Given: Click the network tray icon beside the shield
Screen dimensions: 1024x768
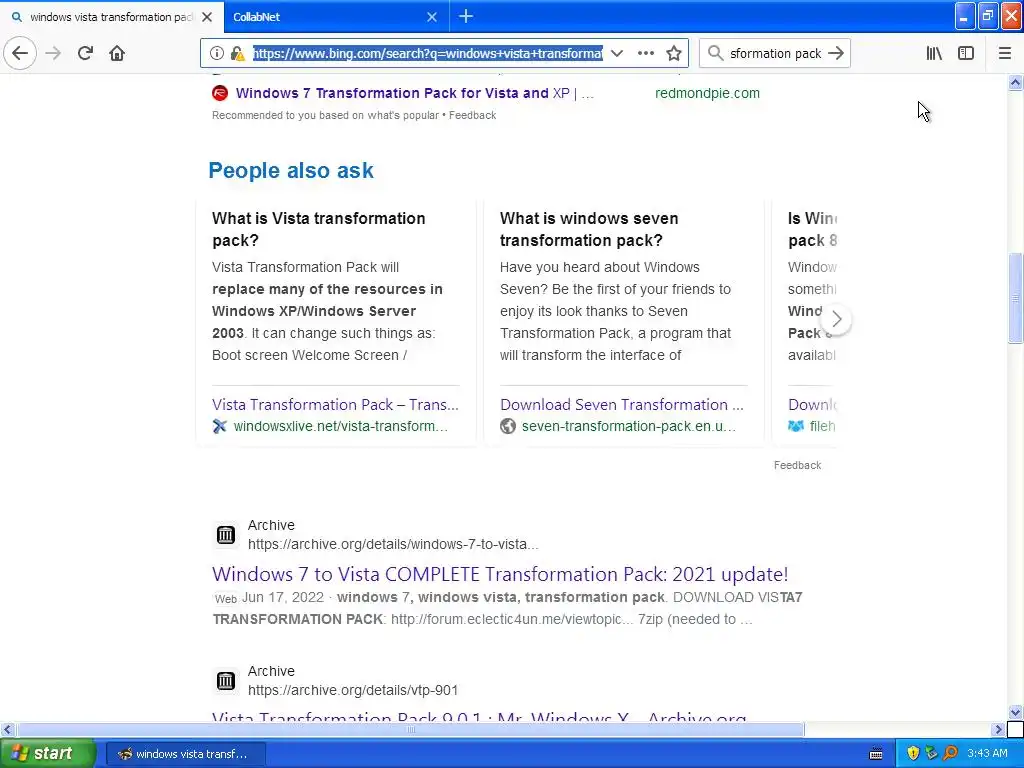Looking at the screenshot, I should click(931, 753).
